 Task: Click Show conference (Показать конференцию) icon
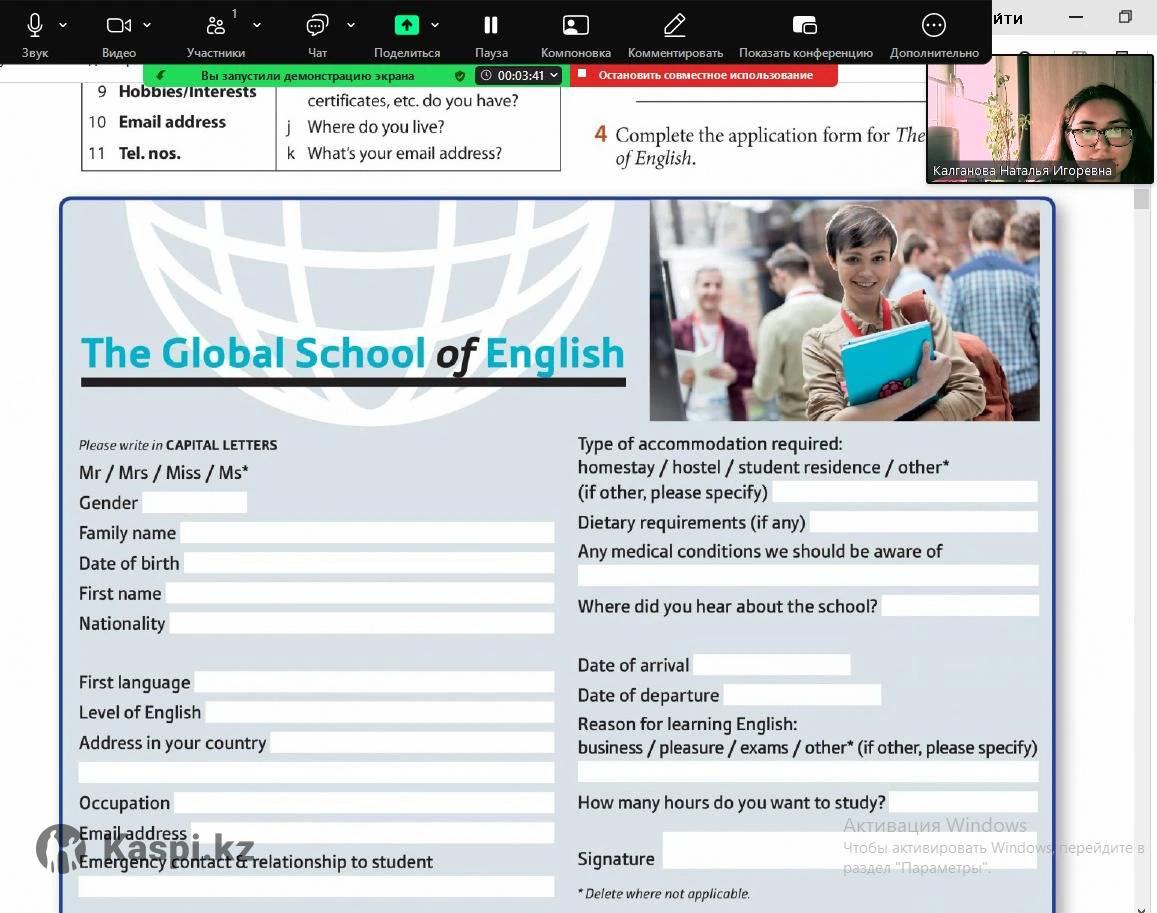805,26
